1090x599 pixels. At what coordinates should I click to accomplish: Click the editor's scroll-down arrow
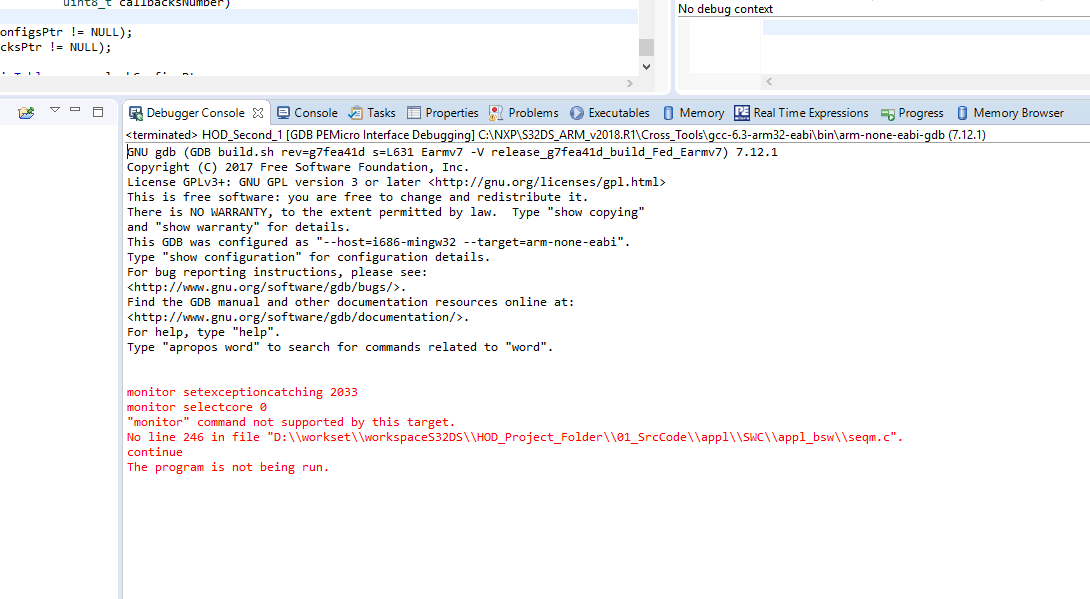(647, 64)
